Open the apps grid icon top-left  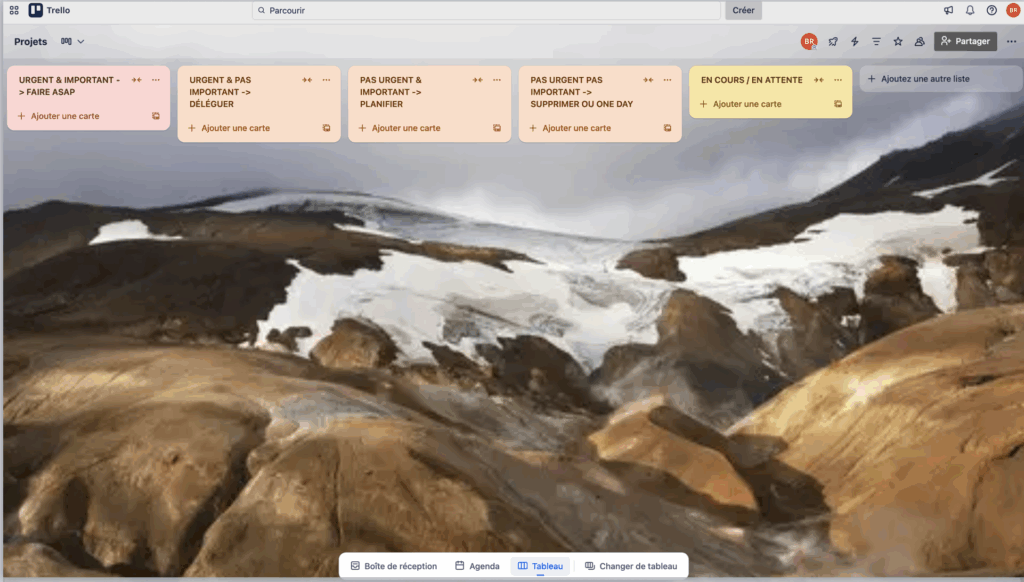[11, 10]
